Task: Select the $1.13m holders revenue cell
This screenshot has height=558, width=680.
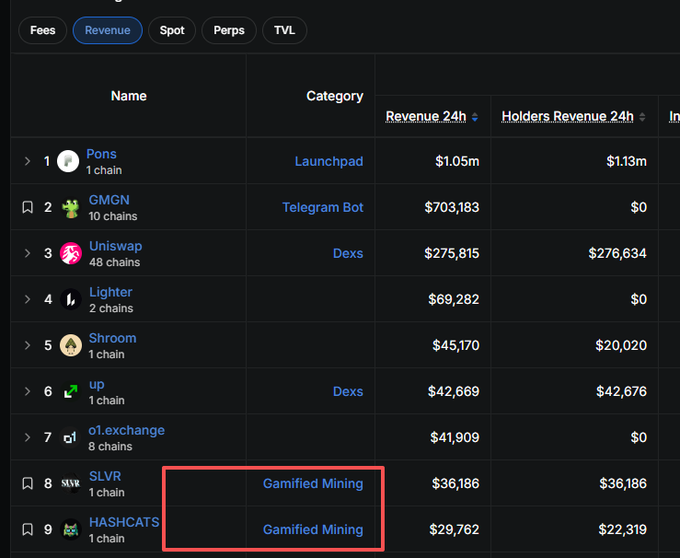Action: point(626,161)
